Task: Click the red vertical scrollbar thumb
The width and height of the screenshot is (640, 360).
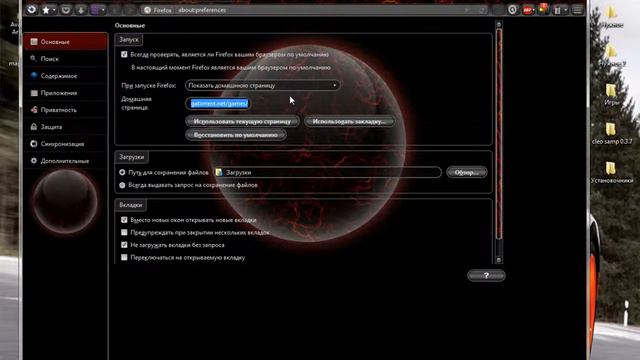Action: click(x=498, y=134)
